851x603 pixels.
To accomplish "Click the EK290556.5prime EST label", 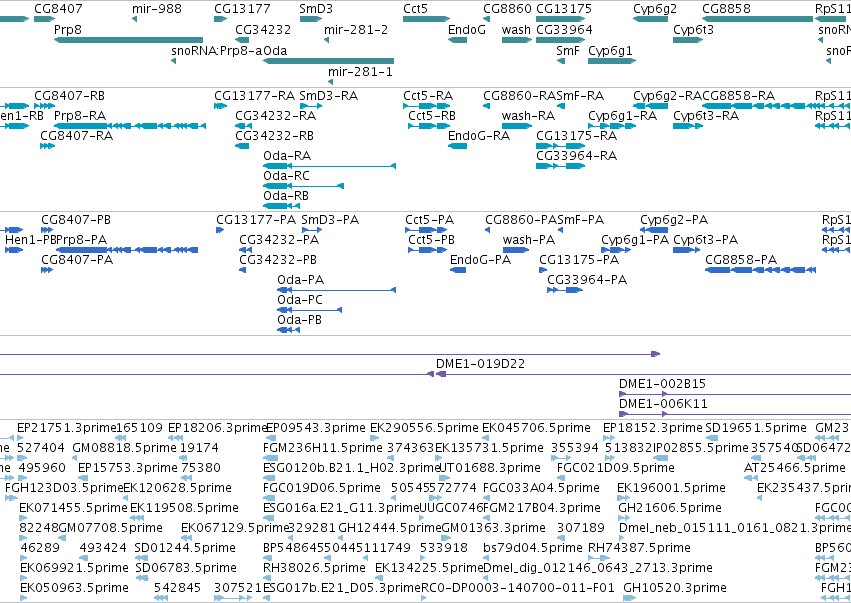I will [x=424, y=428].
